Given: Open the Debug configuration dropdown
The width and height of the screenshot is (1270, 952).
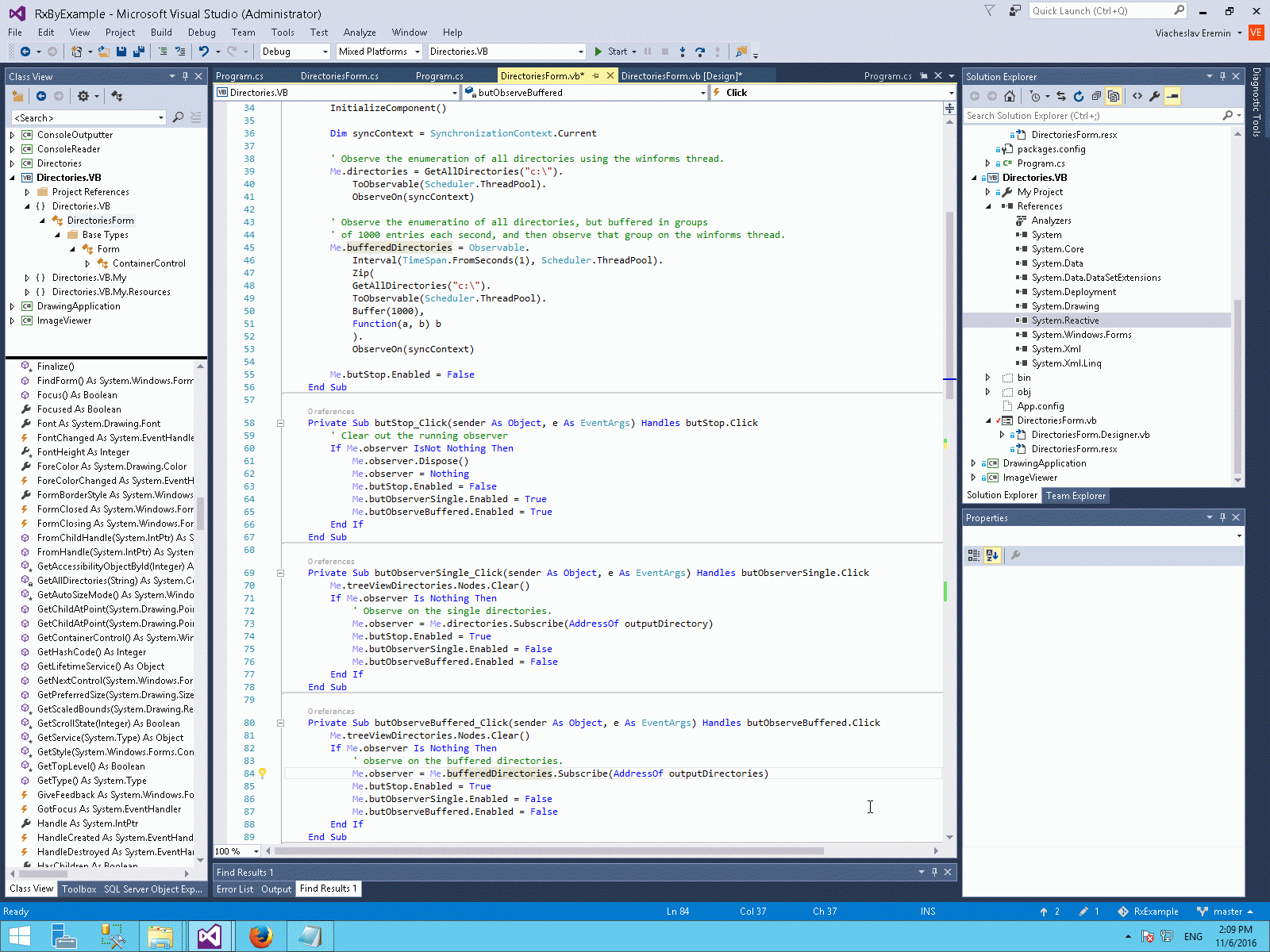Looking at the screenshot, I should click(295, 52).
